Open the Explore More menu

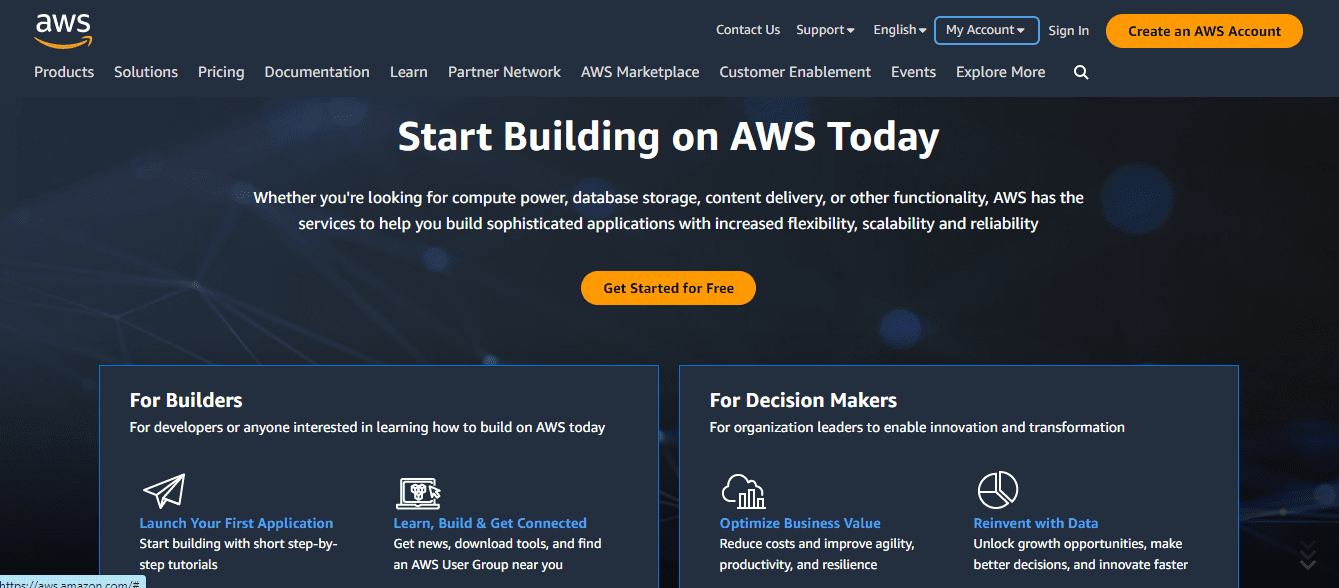coord(1000,72)
